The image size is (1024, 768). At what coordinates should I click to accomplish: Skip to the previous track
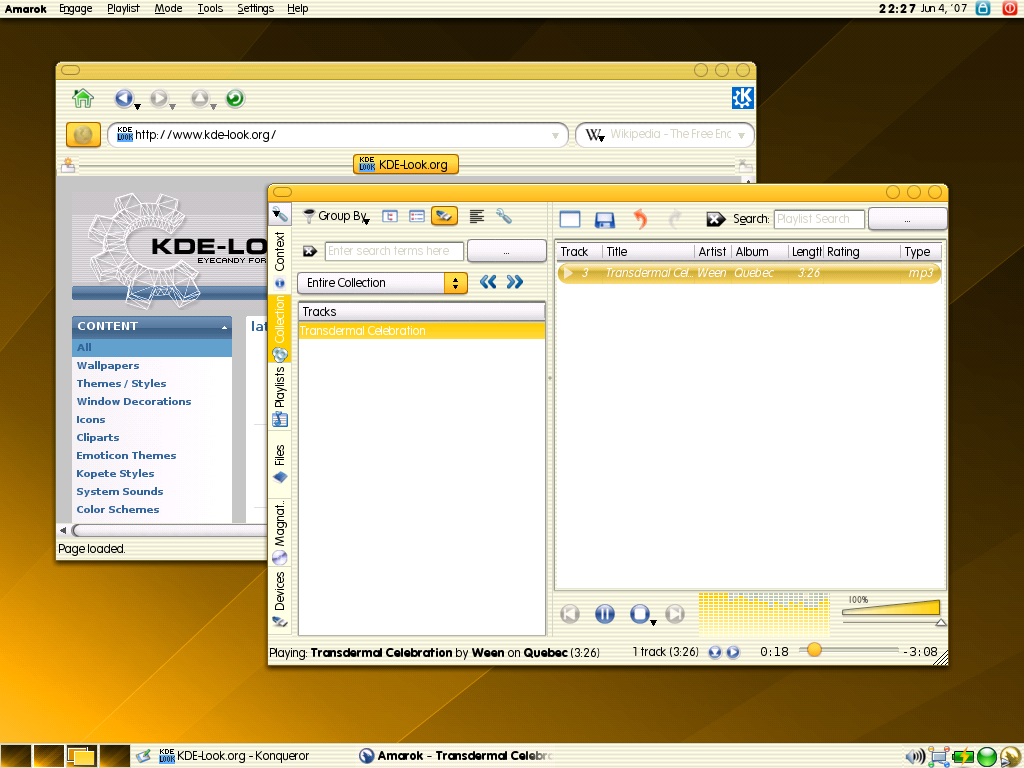(570, 614)
